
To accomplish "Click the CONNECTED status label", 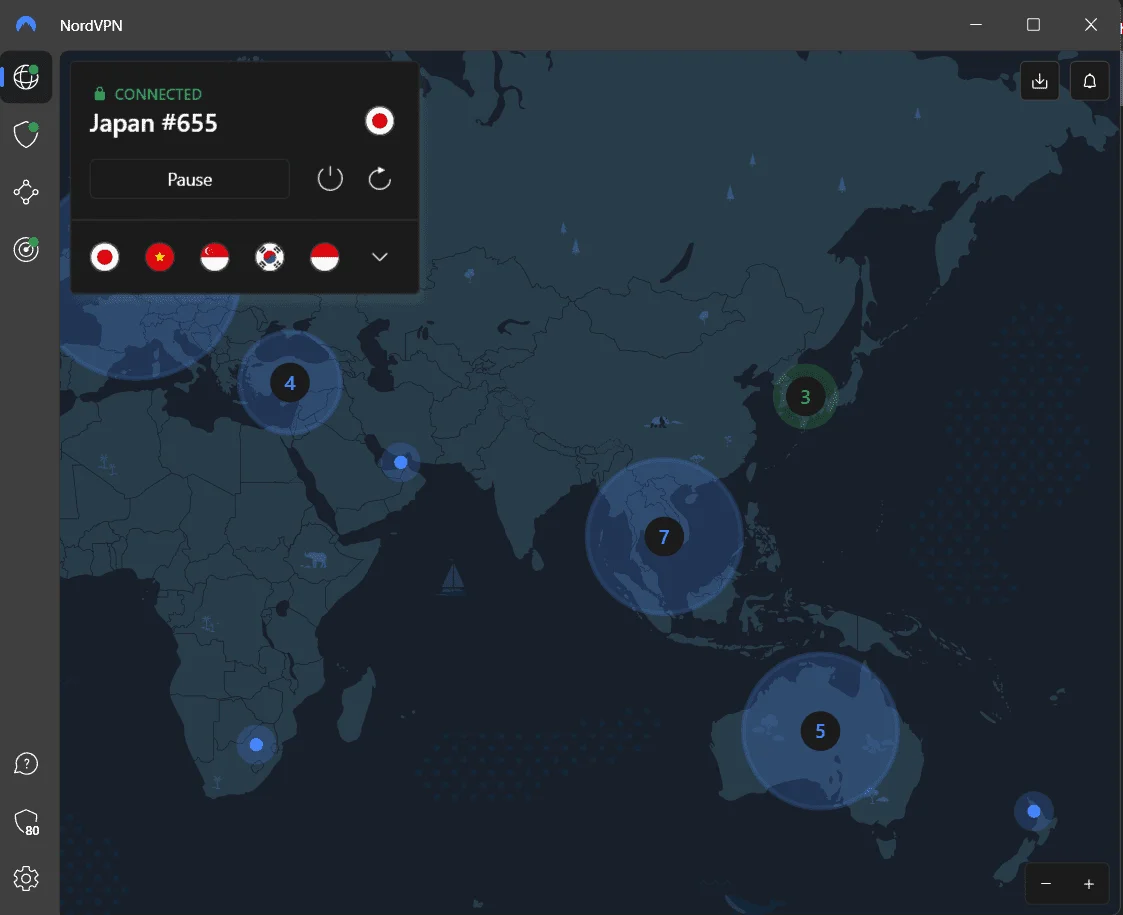I will coord(158,94).
